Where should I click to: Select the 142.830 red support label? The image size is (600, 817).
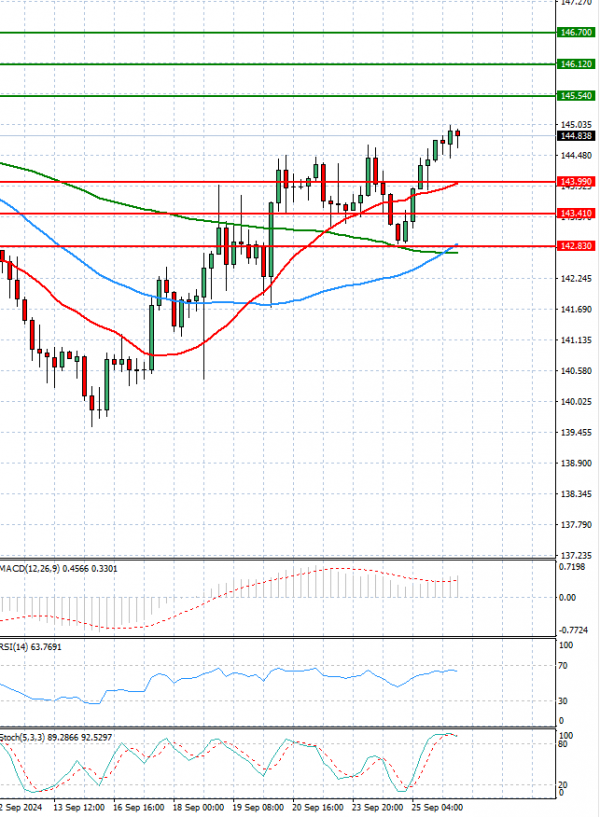point(576,246)
